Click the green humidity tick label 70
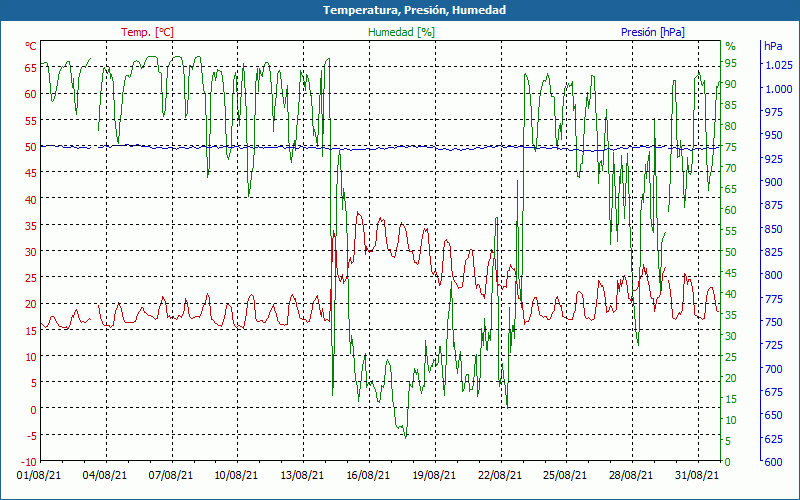This screenshot has width=800, height=500. (x=731, y=168)
